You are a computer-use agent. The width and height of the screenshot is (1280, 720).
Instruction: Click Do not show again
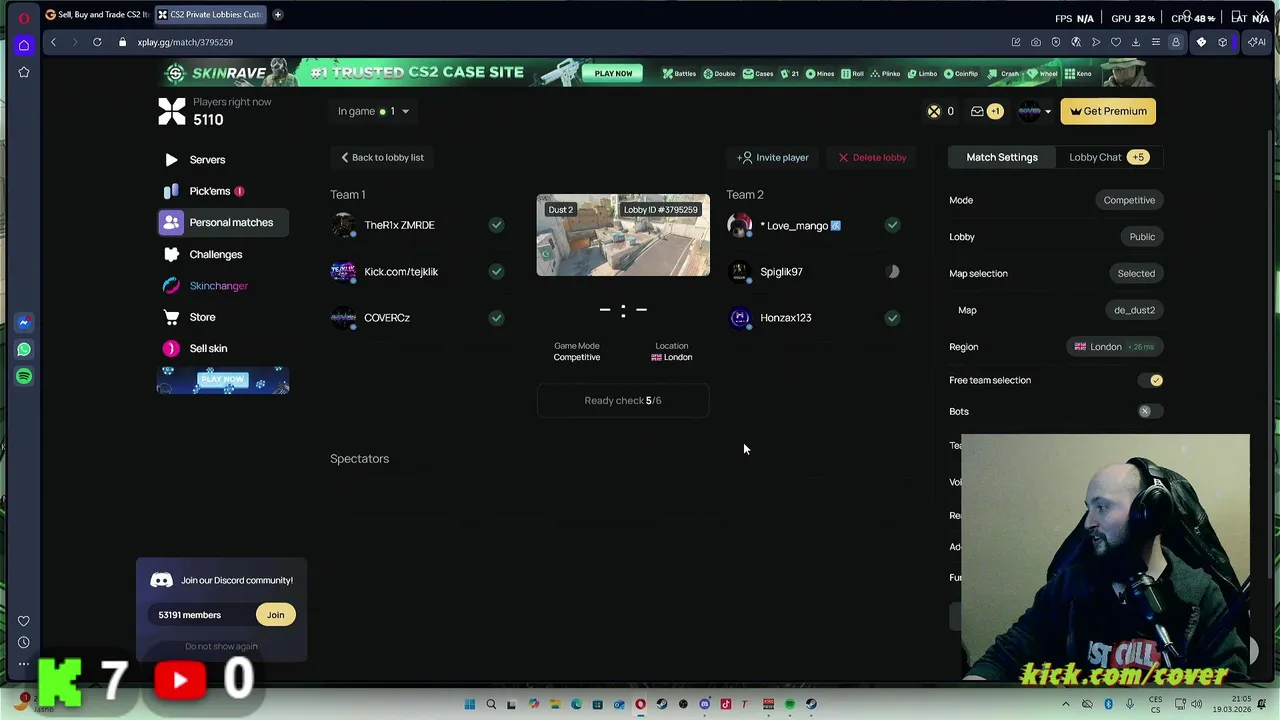[x=221, y=646]
